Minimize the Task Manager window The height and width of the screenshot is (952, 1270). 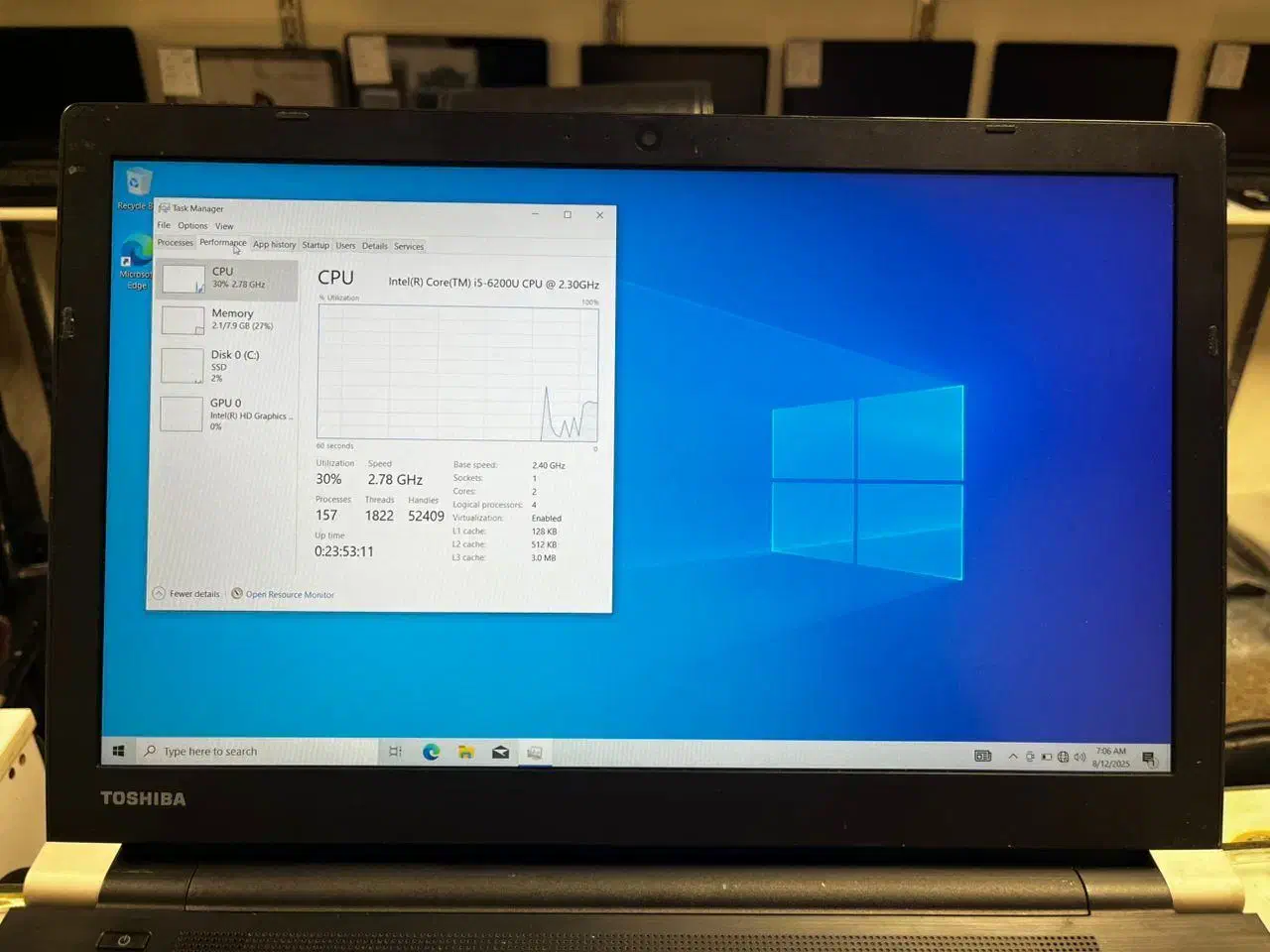tap(535, 213)
